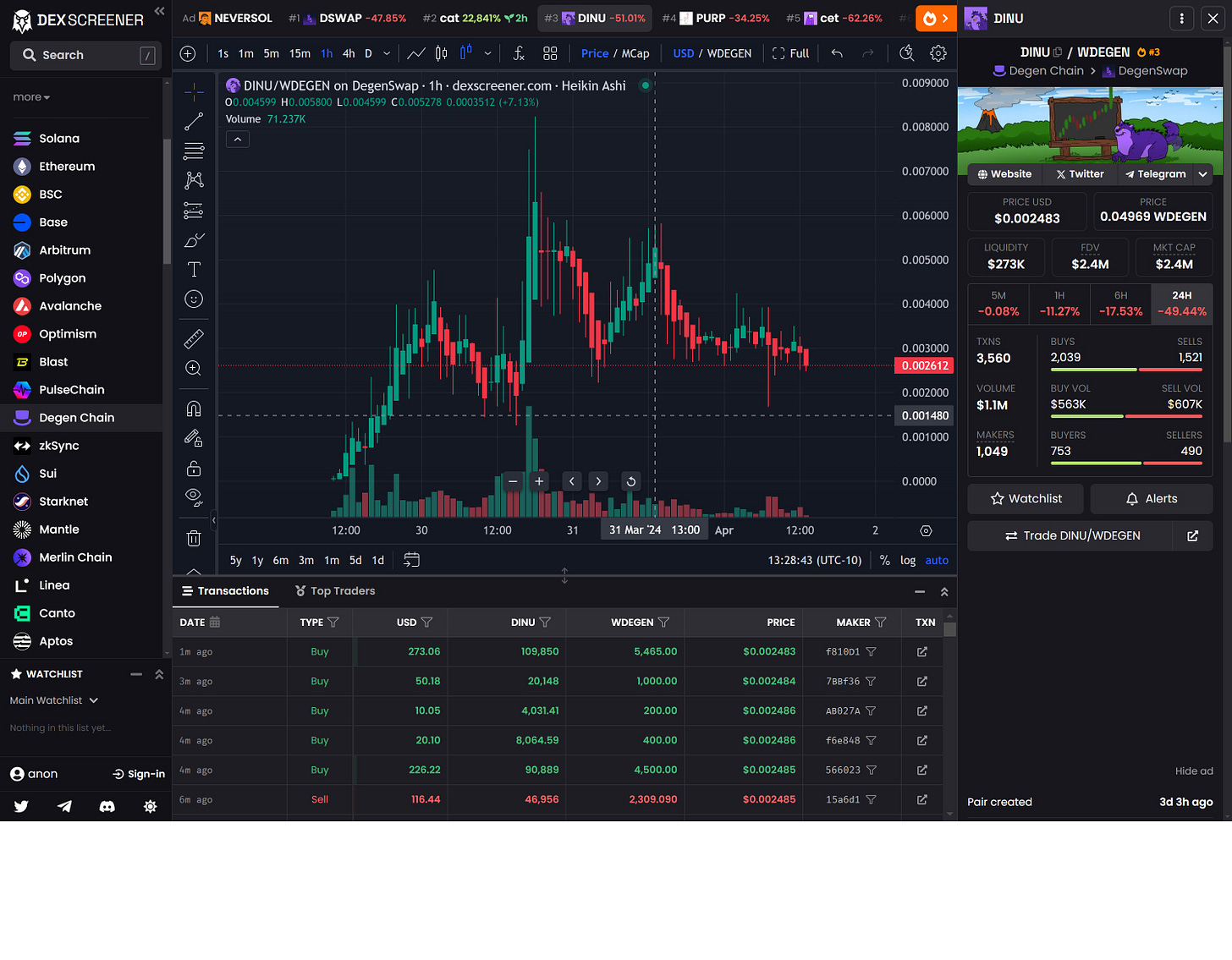This screenshot has height=960, width=1232.
Task: Expand the watchlist section
Action: tap(159, 674)
